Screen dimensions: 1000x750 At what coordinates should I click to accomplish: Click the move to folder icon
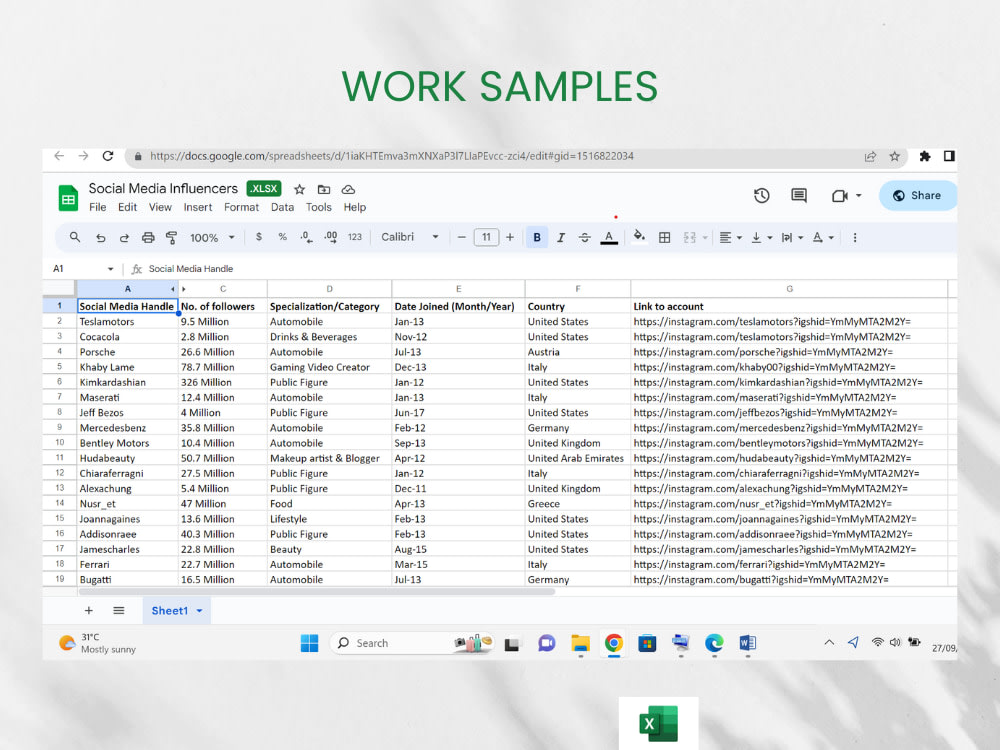coord(324,189)
